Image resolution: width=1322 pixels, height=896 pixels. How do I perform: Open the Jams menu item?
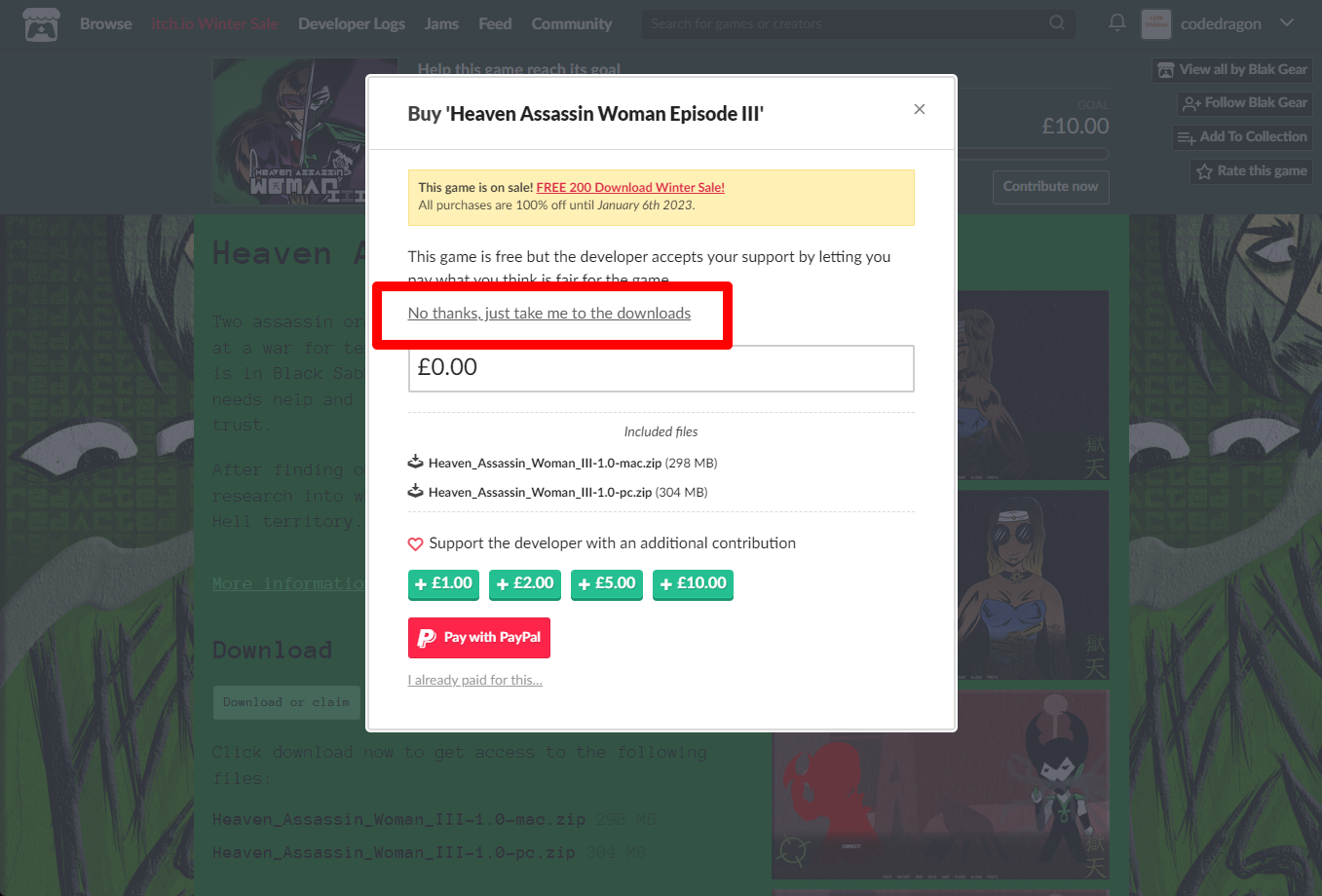click(441, 24)
